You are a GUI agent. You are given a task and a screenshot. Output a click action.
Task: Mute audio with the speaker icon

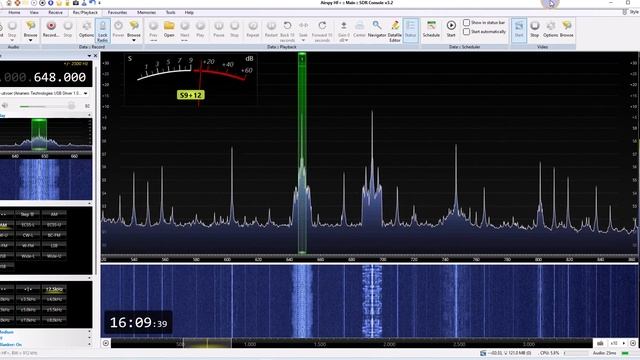point(5,106)
